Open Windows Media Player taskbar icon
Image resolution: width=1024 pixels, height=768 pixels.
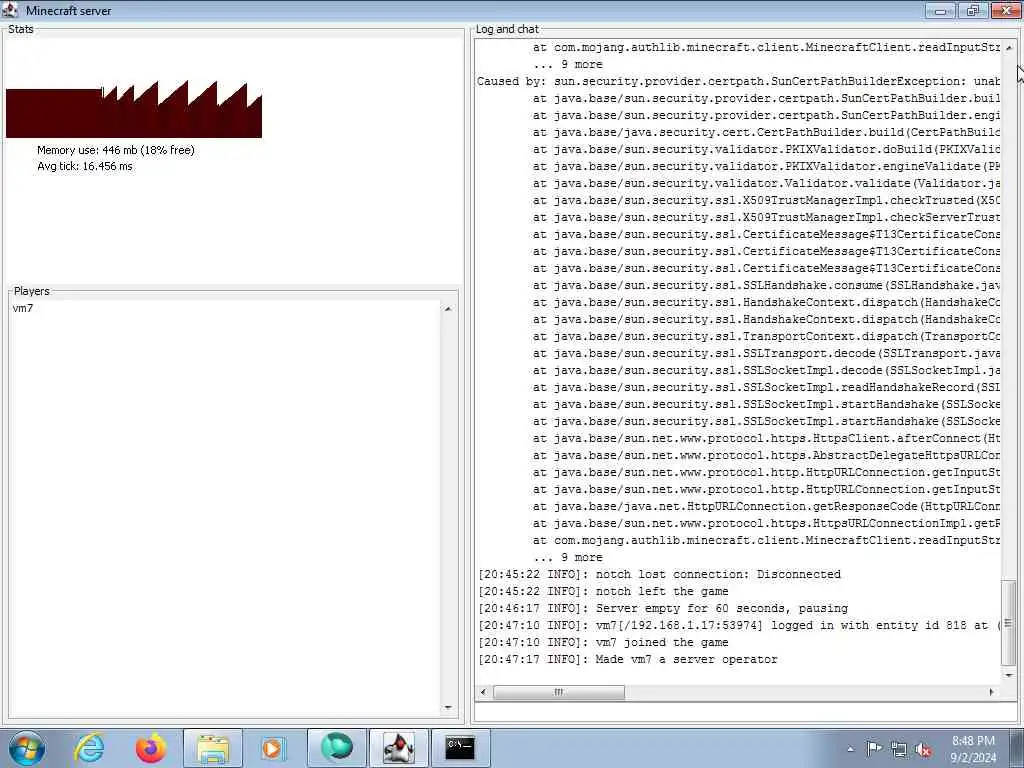click(x=272, y=748)
